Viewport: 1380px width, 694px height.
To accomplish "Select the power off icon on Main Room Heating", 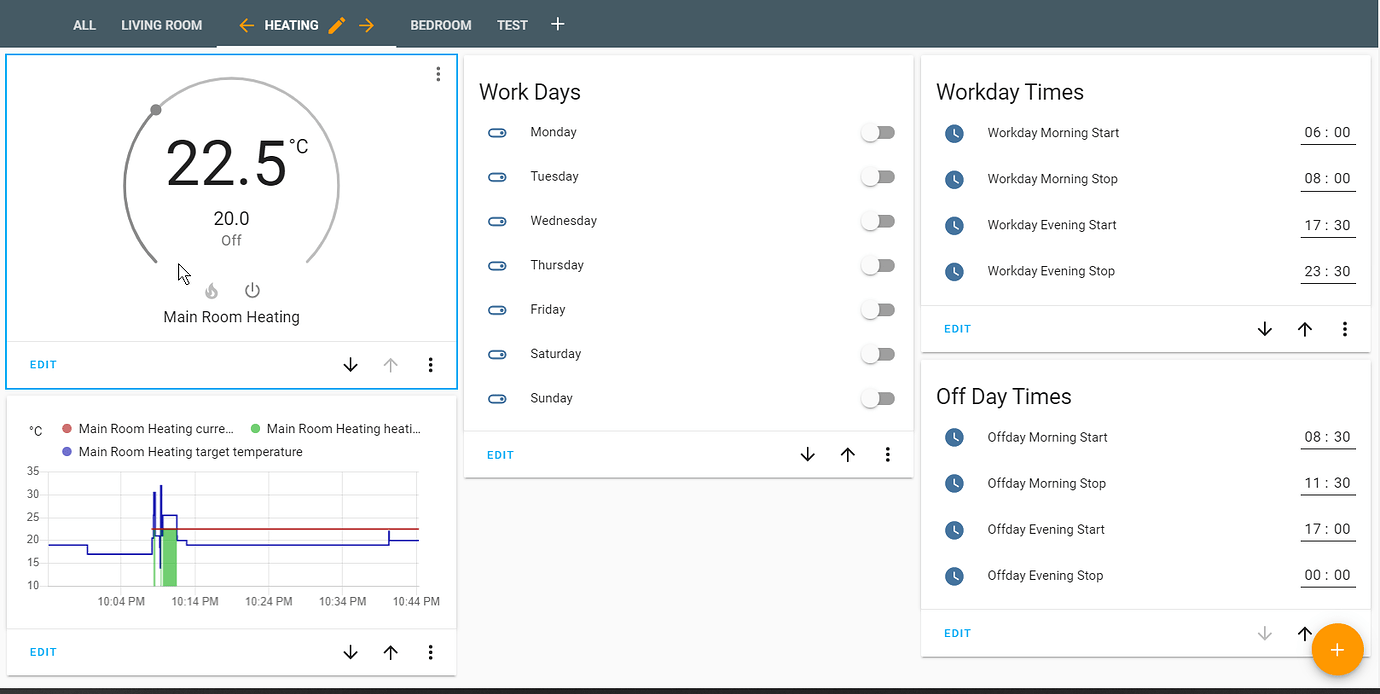I will (x=252, y=290).
